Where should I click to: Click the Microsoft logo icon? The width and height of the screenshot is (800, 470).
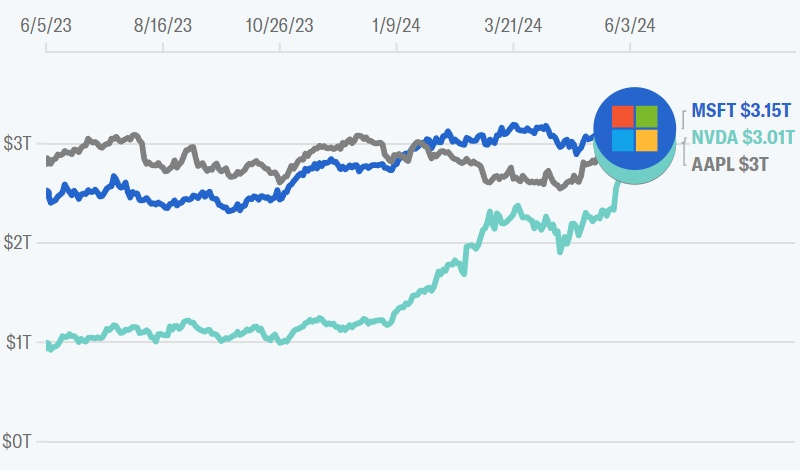(633, 129)
